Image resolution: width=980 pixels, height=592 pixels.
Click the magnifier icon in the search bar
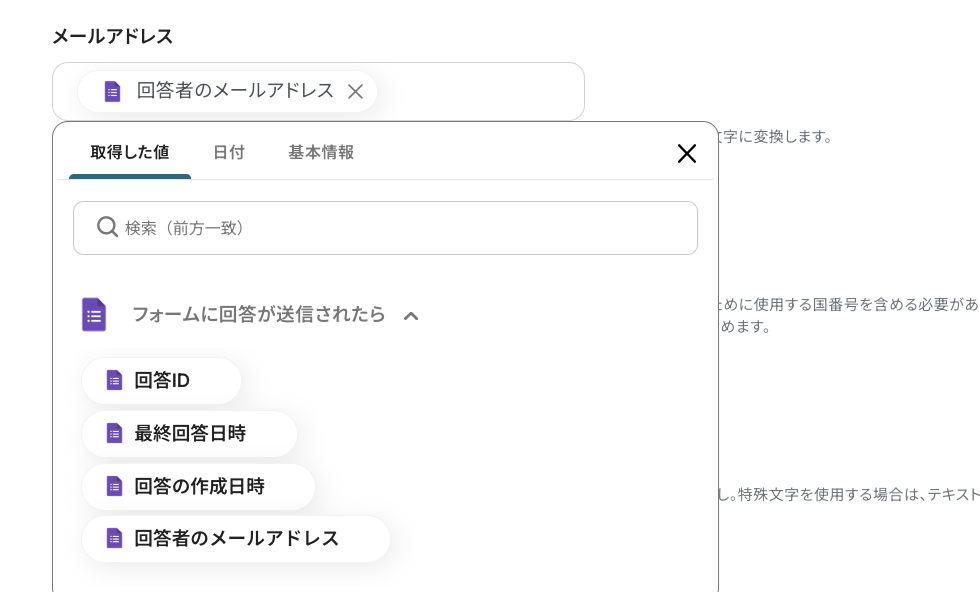pos(108,228)
